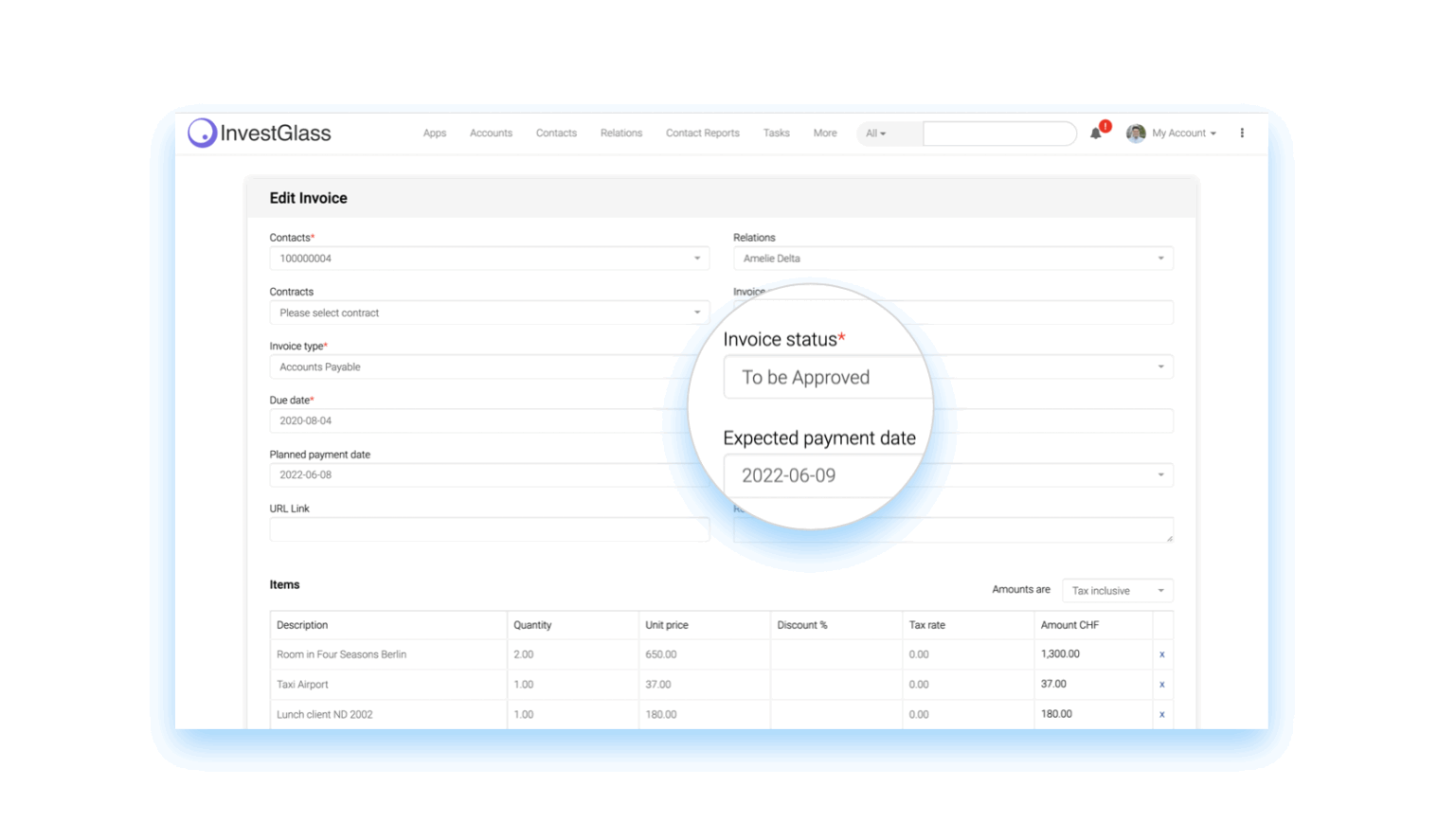
Task: Open the three-dot overflow menu
Action: pyautogui.click(x=1242, y=133)
